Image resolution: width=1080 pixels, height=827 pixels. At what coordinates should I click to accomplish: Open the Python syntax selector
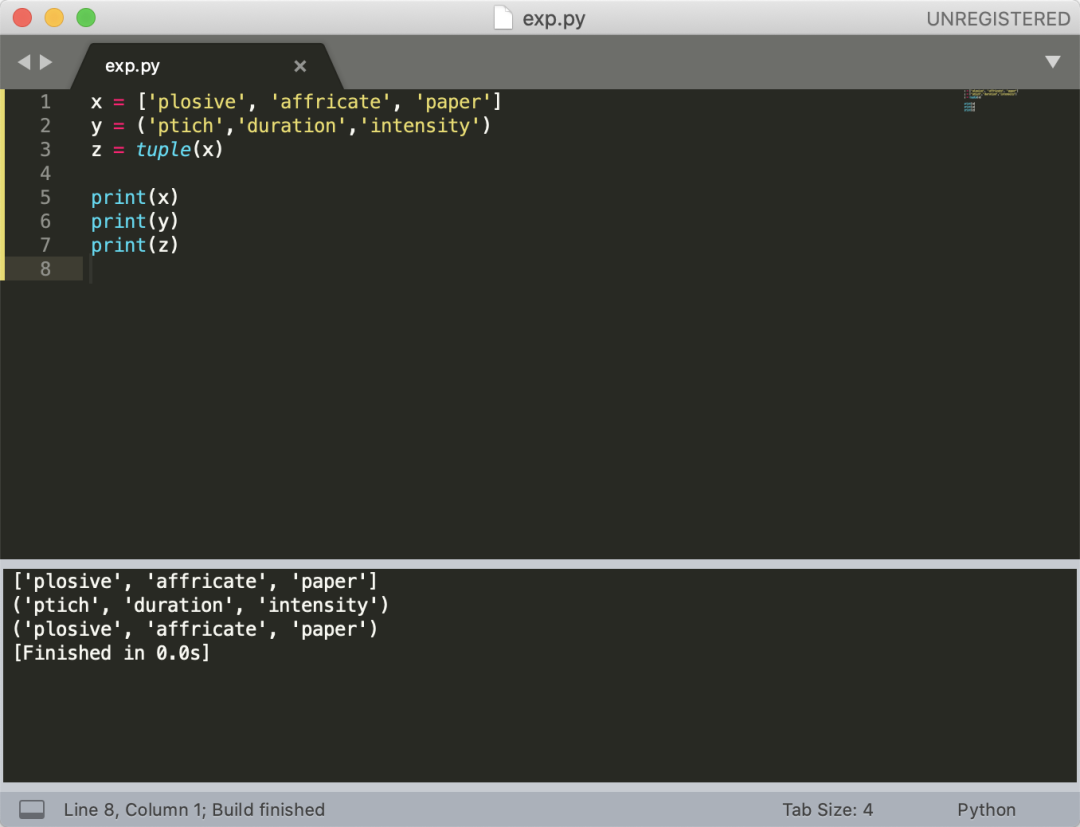pos(985,810)
